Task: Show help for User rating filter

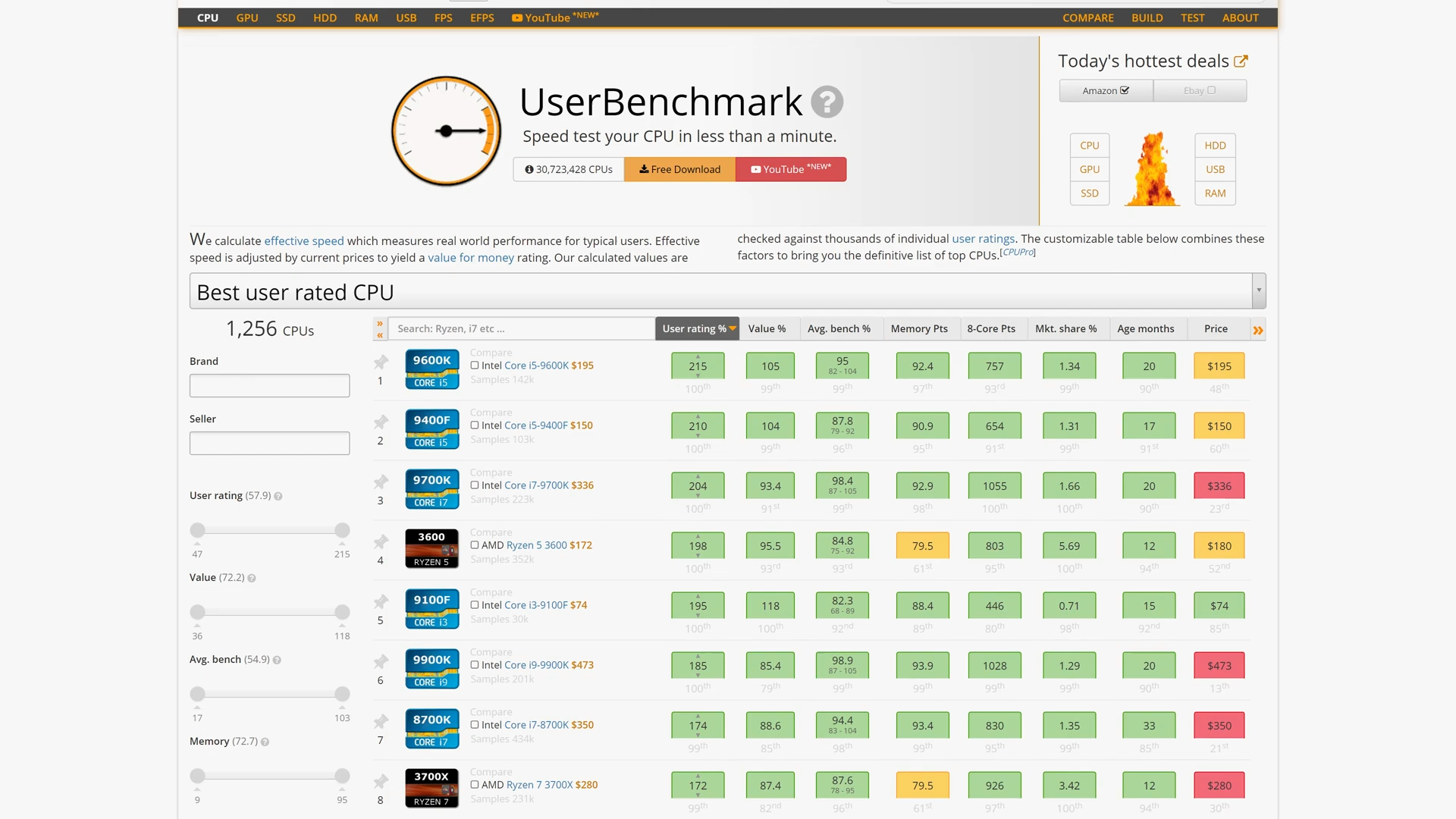Action: pyautogui.click(x=278, y=497)
